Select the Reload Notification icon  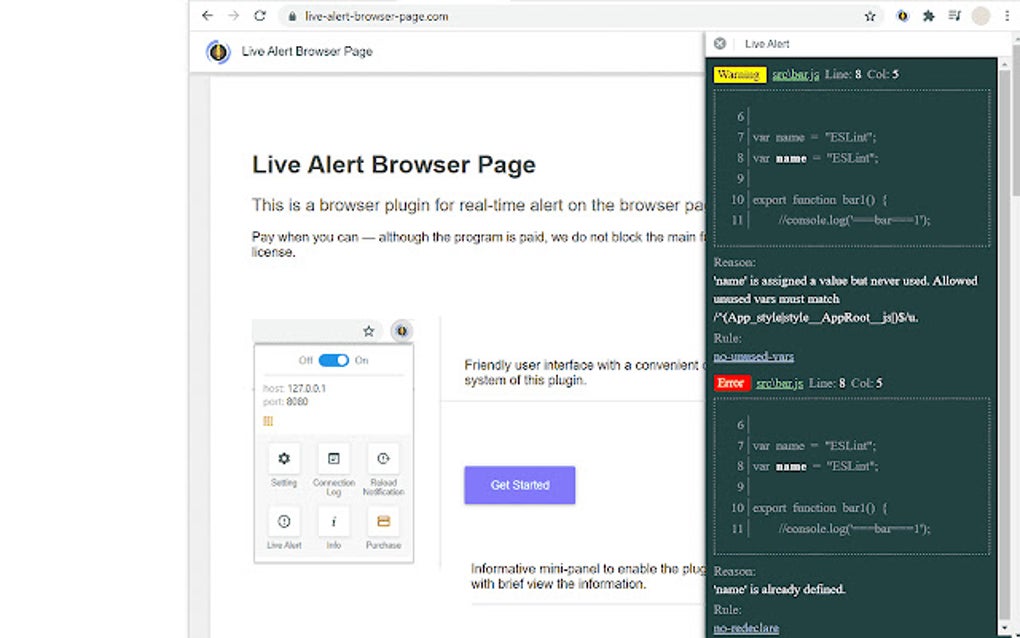(383, 459)
